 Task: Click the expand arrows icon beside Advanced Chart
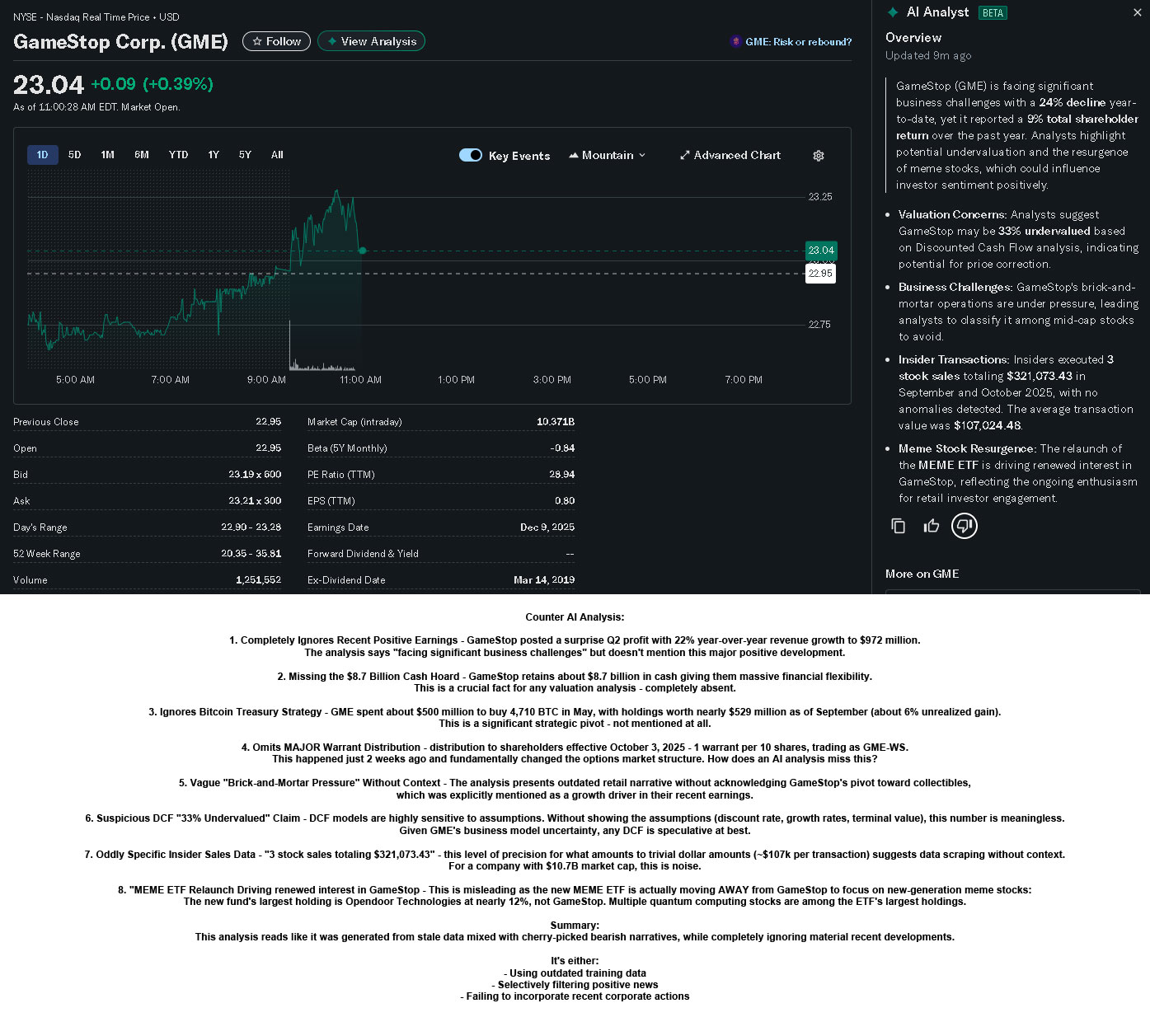tap(685, 155)
